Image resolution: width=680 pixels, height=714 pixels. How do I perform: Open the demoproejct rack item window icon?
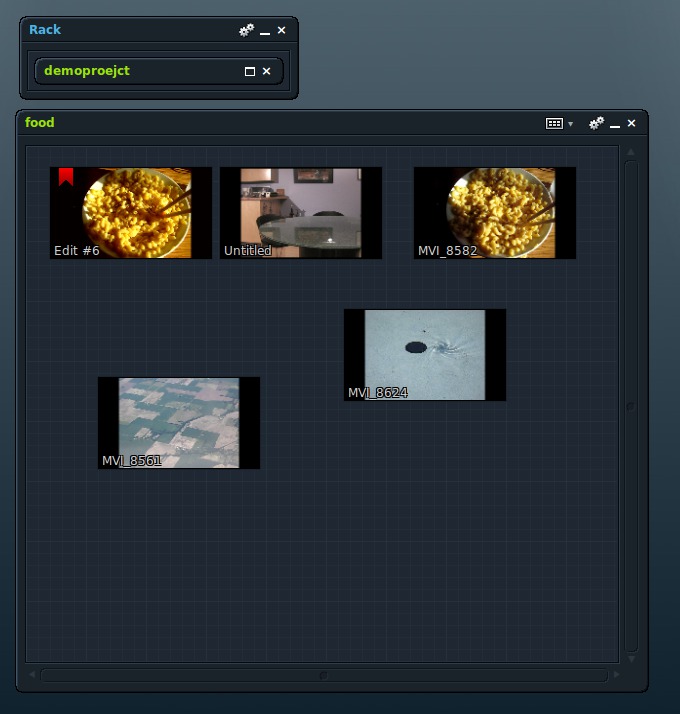click(250, 72)
